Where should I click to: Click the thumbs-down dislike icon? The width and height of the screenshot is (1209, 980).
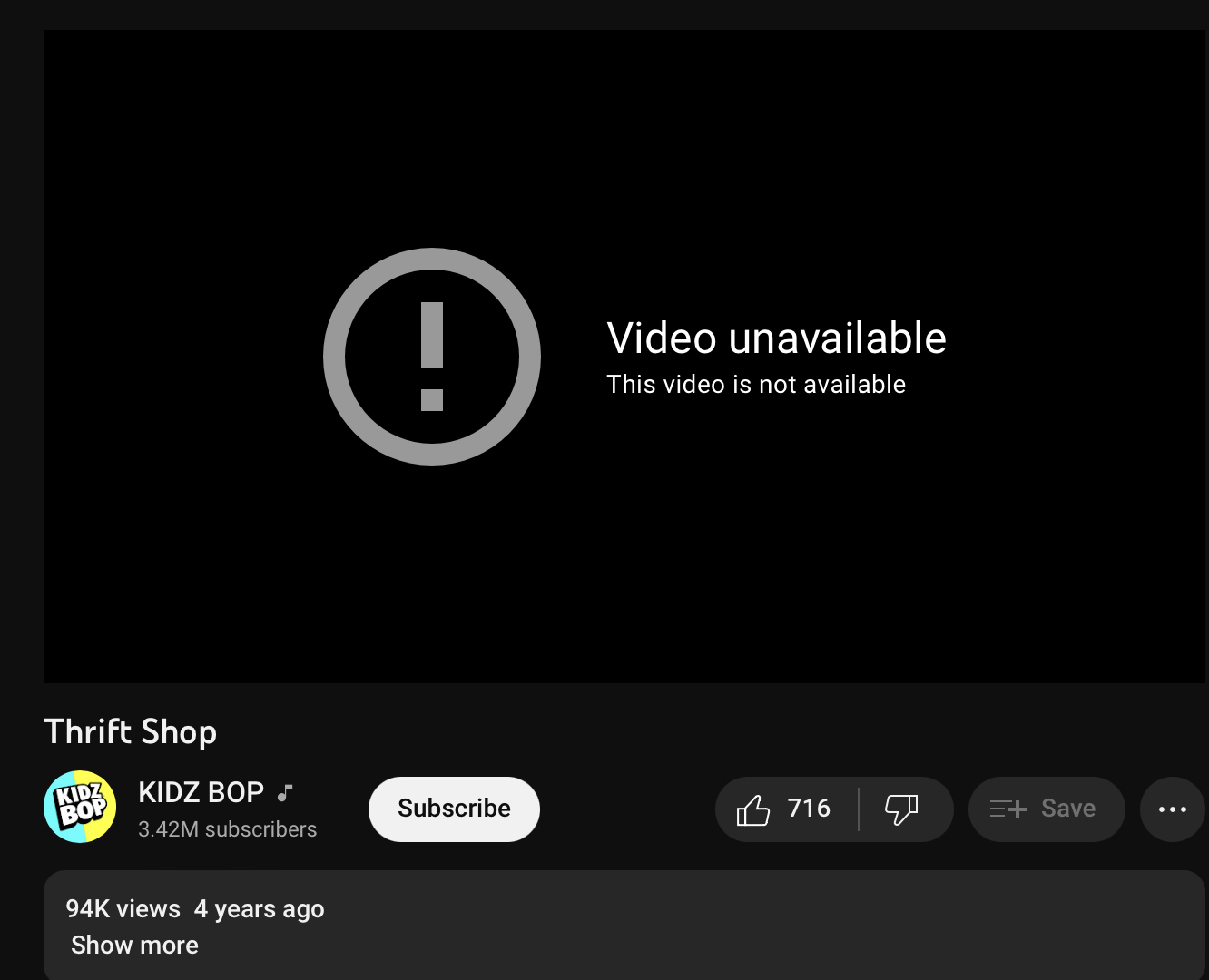[x=901, y=808]
